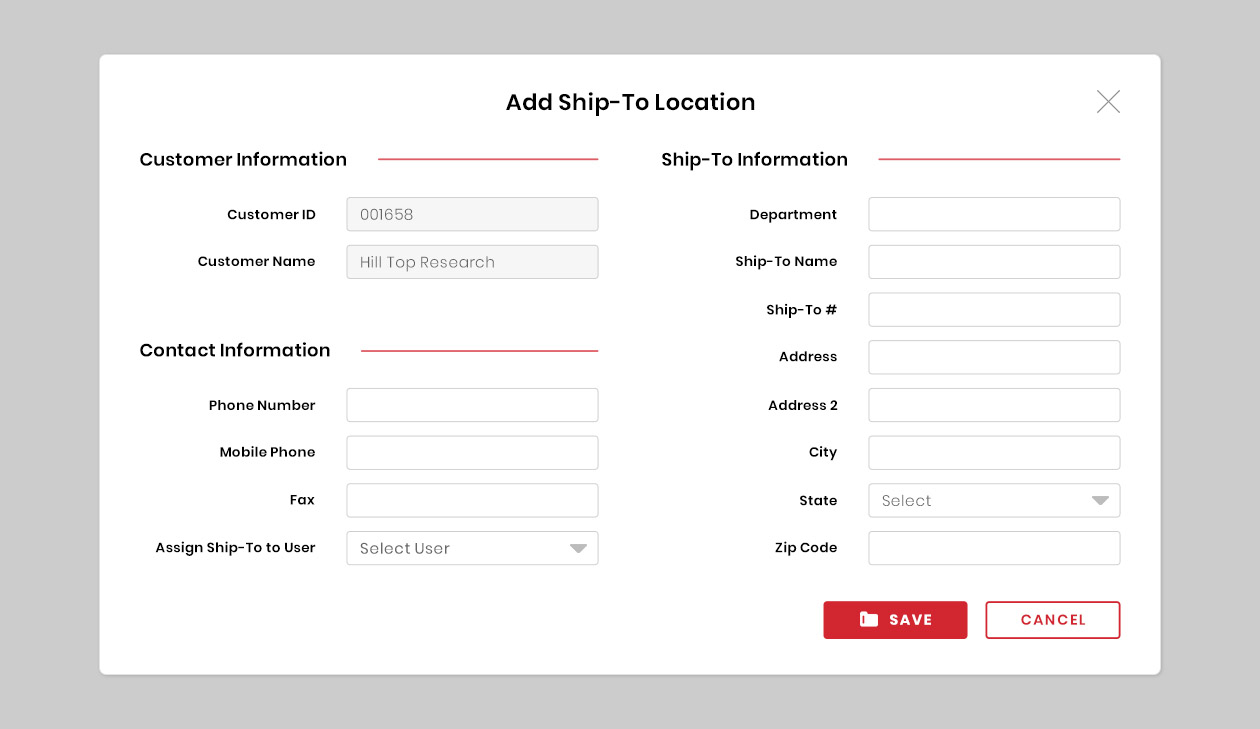This screenshot has height=729, width=1260.
Task: Click the Zip Code field
Action: point(994,548)
